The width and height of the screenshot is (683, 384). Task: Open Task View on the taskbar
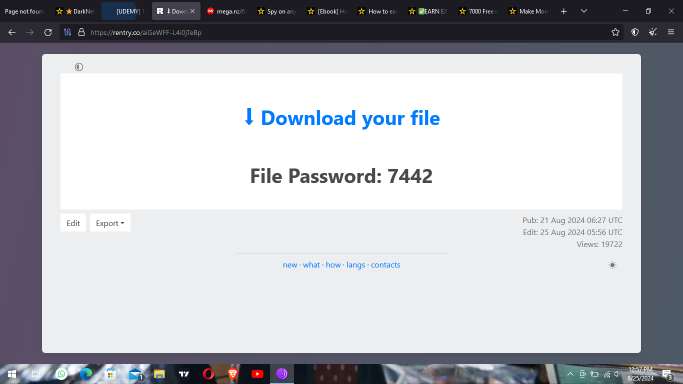coord(36,374)
